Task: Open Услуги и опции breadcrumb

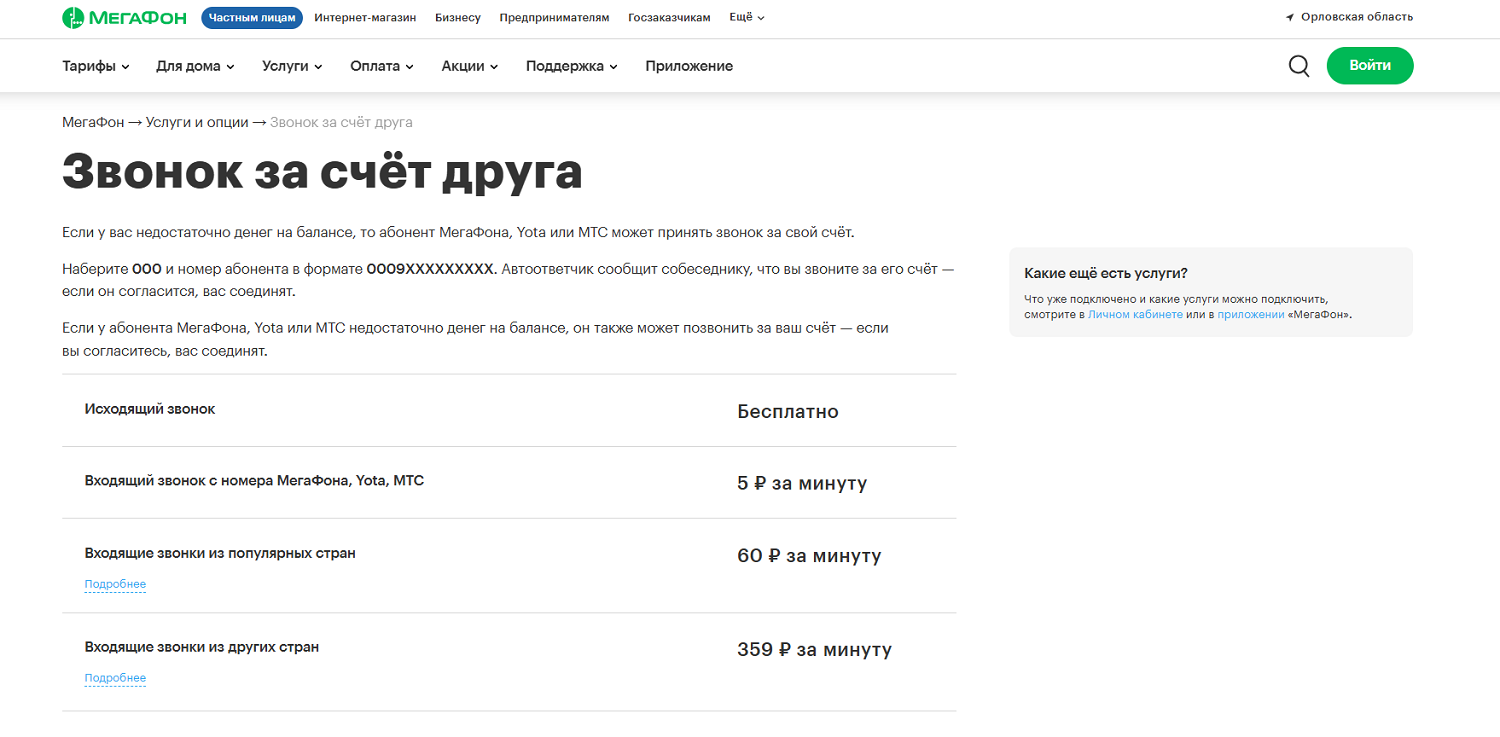Action: [197, 122]
